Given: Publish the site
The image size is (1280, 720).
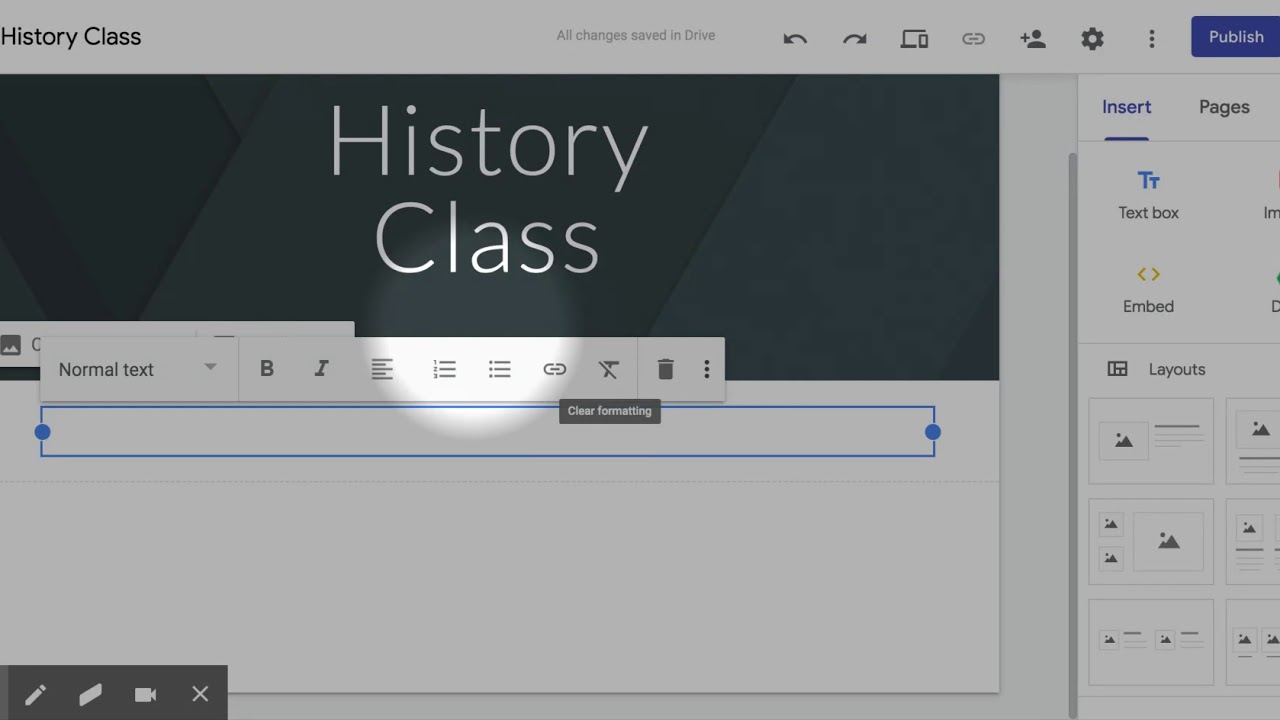Looking at the screenshot, I should (1236, 37).
